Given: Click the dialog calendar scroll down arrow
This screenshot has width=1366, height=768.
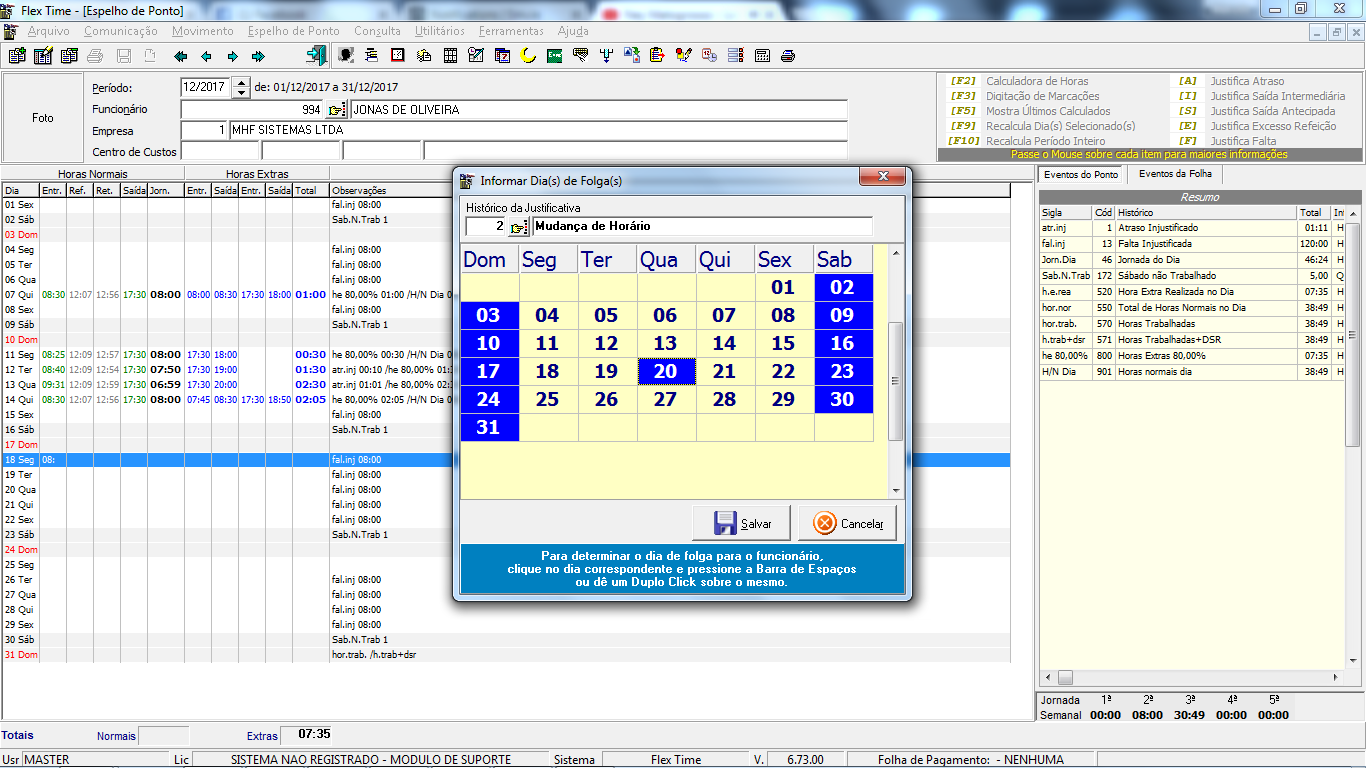Looking at the screenshot, I should click(896, 491).
